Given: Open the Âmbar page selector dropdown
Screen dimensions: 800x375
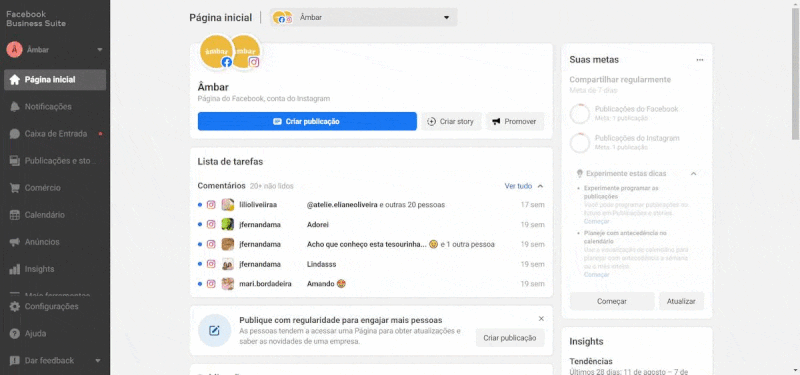Looking at the screenshot, I should pos(364,17).
